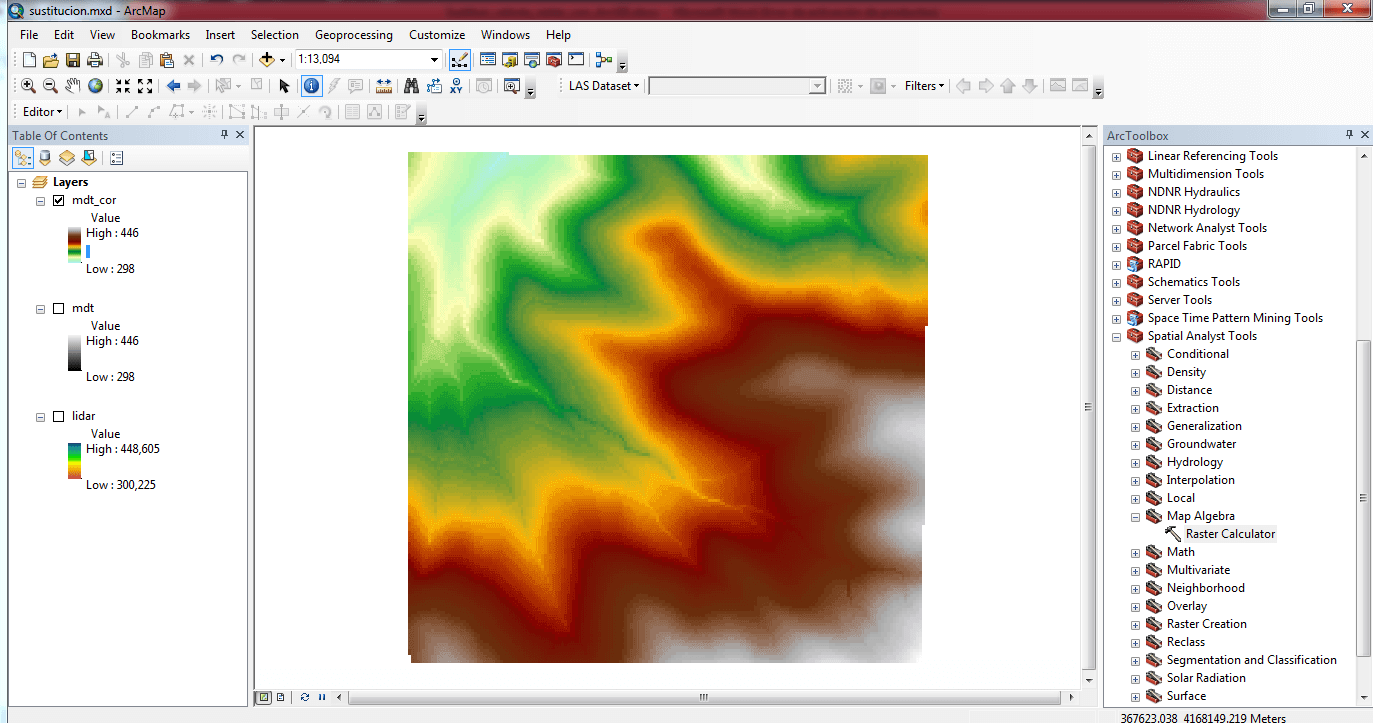Open the Measure ruler tool
Viewport: 1373px width, 723px height.
[384, 86]
